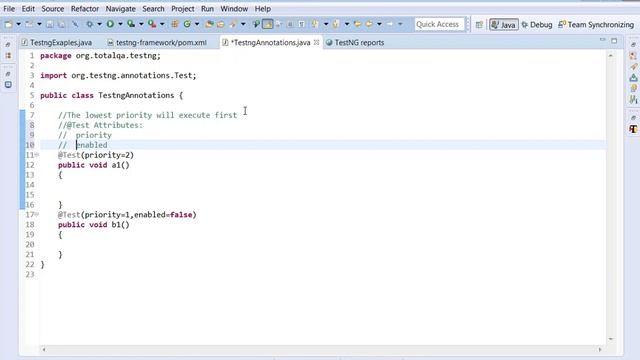Click the Search flashlight toolbar icon
This screenshot has height=360, width=640.
(x=233, y=24)
